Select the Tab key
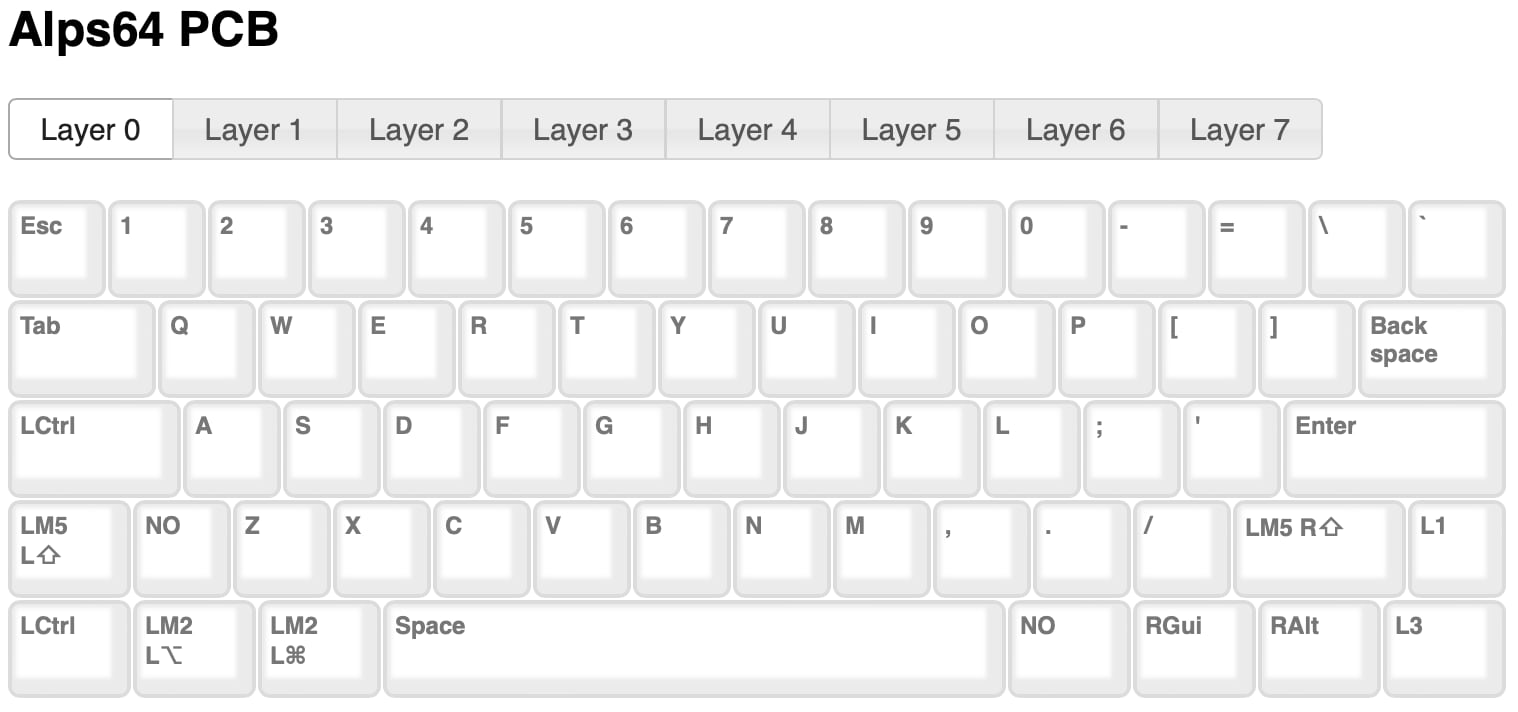 click(82, 348)
